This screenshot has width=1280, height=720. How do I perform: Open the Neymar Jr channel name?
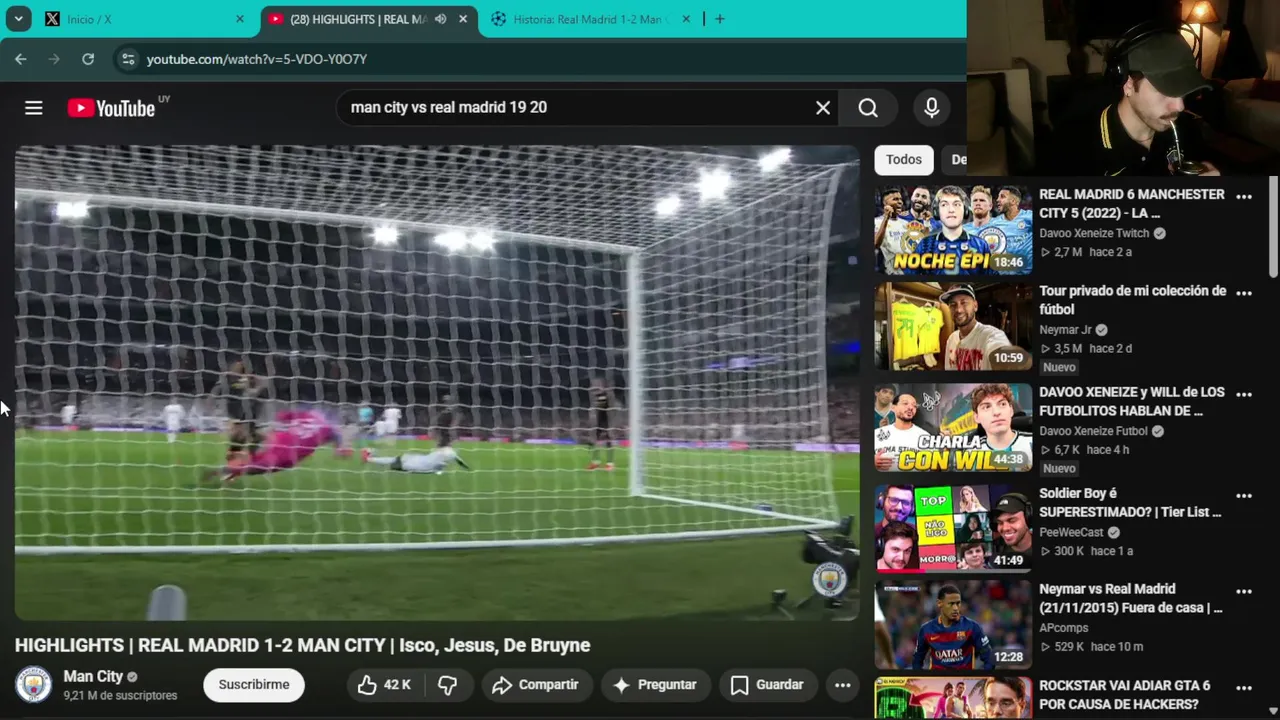click(x=1065, y=330)
